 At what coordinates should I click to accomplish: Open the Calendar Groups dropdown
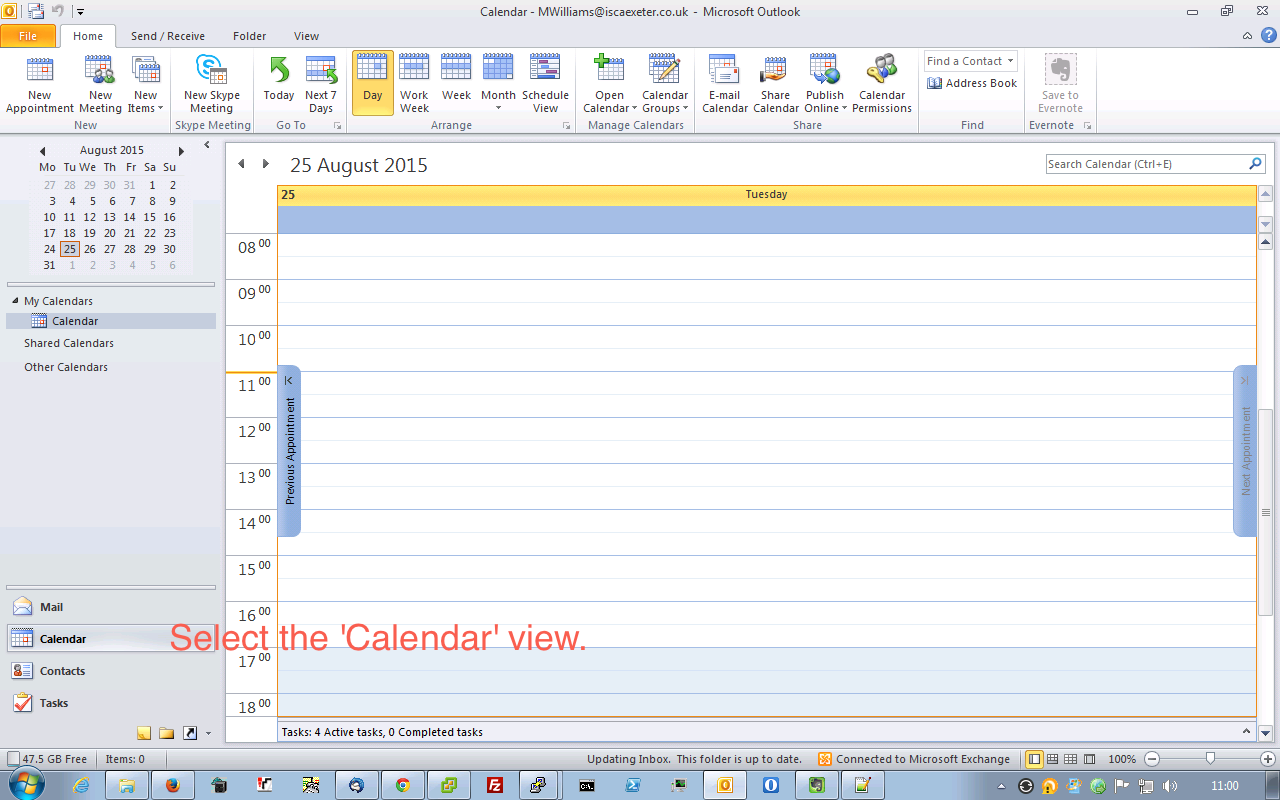pos(665,84)
